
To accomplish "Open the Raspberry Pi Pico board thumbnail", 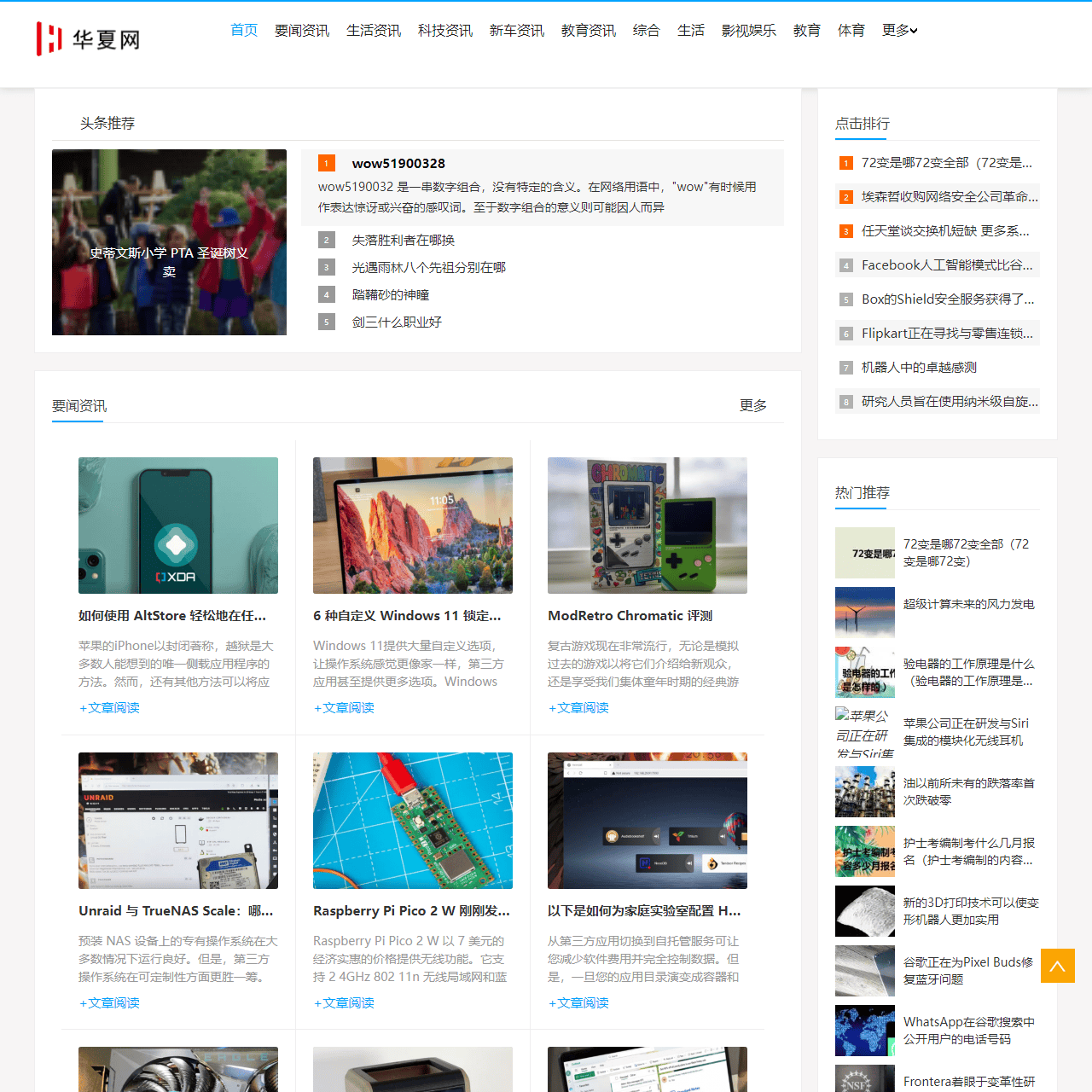I will click(x=413, y=821).
